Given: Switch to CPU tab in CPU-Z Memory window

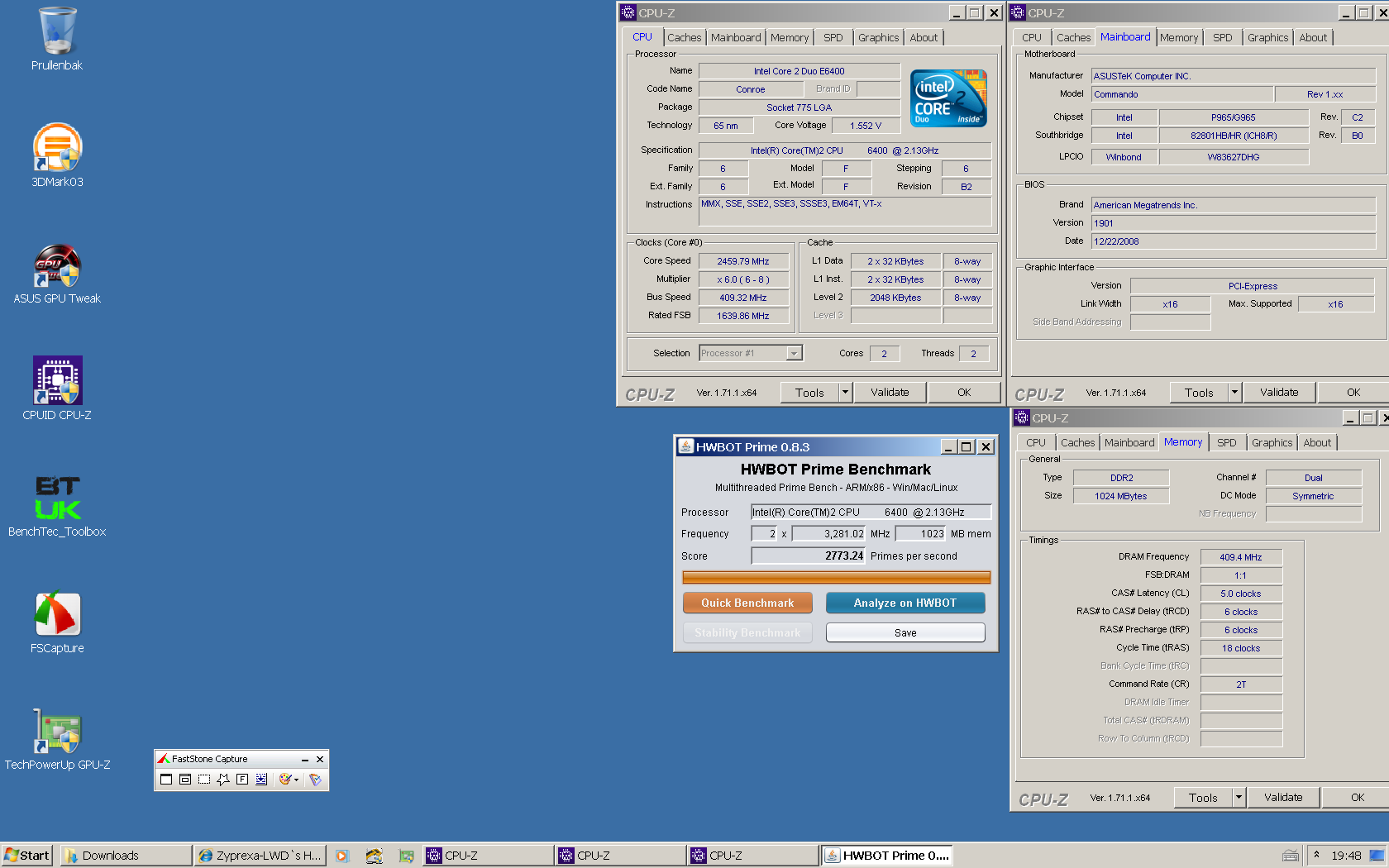Looking at the screenshot, I should coord(1036,443).
